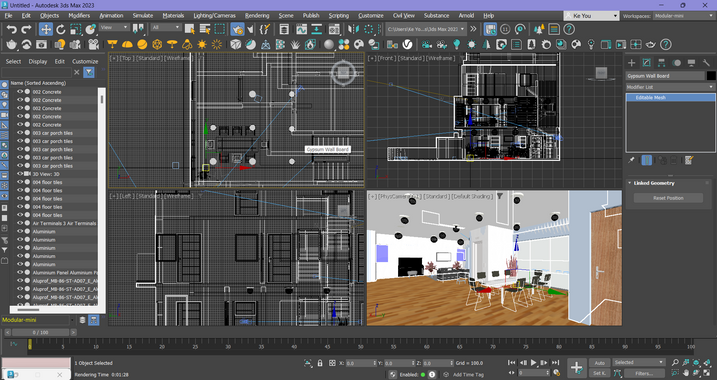Image resolution: width=717 pixels, height=380 pixels.
Task: Activate the Select and Scale tool
Action: (76, 30)
